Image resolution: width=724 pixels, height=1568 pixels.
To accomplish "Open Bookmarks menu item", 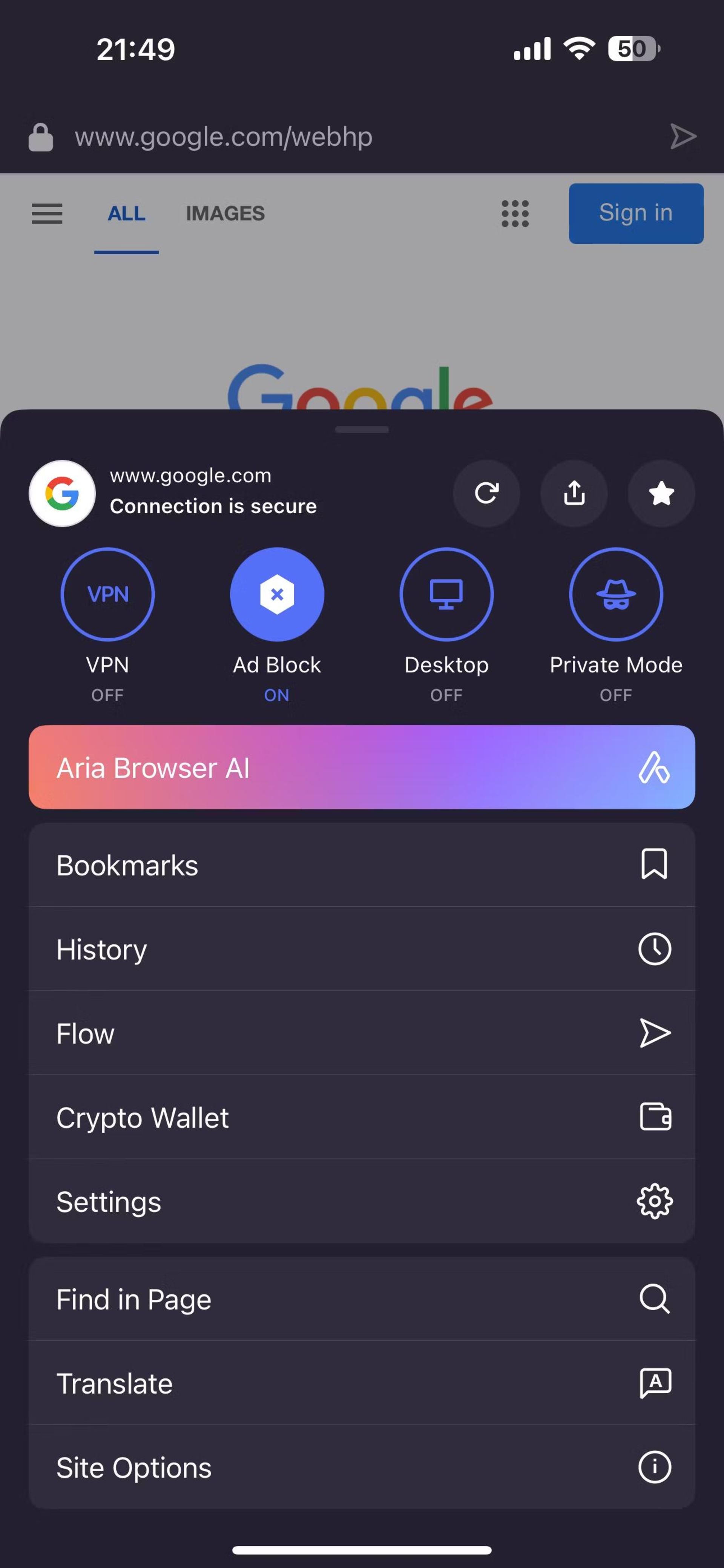I will pos(362,864).
